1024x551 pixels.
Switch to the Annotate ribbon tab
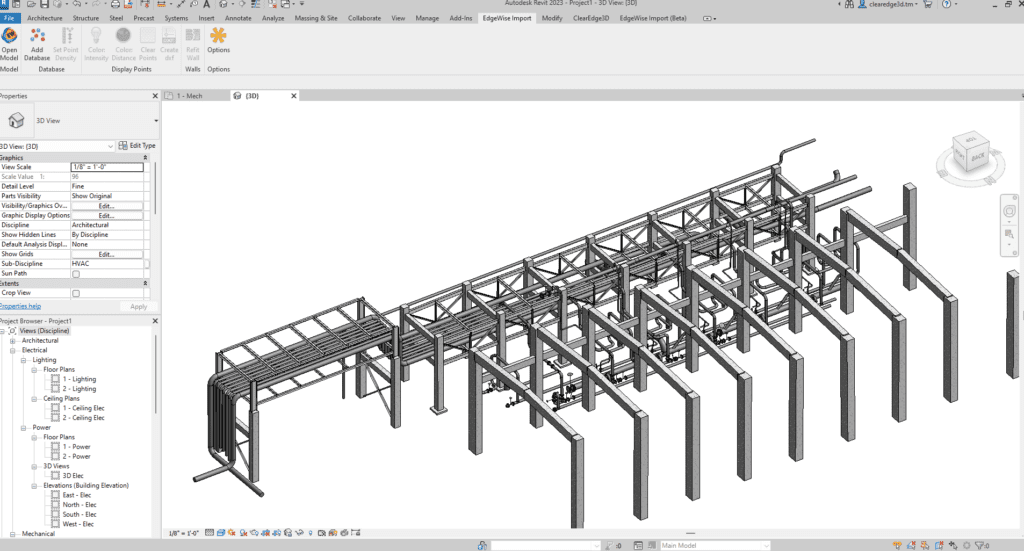click(x=238, y=18)
